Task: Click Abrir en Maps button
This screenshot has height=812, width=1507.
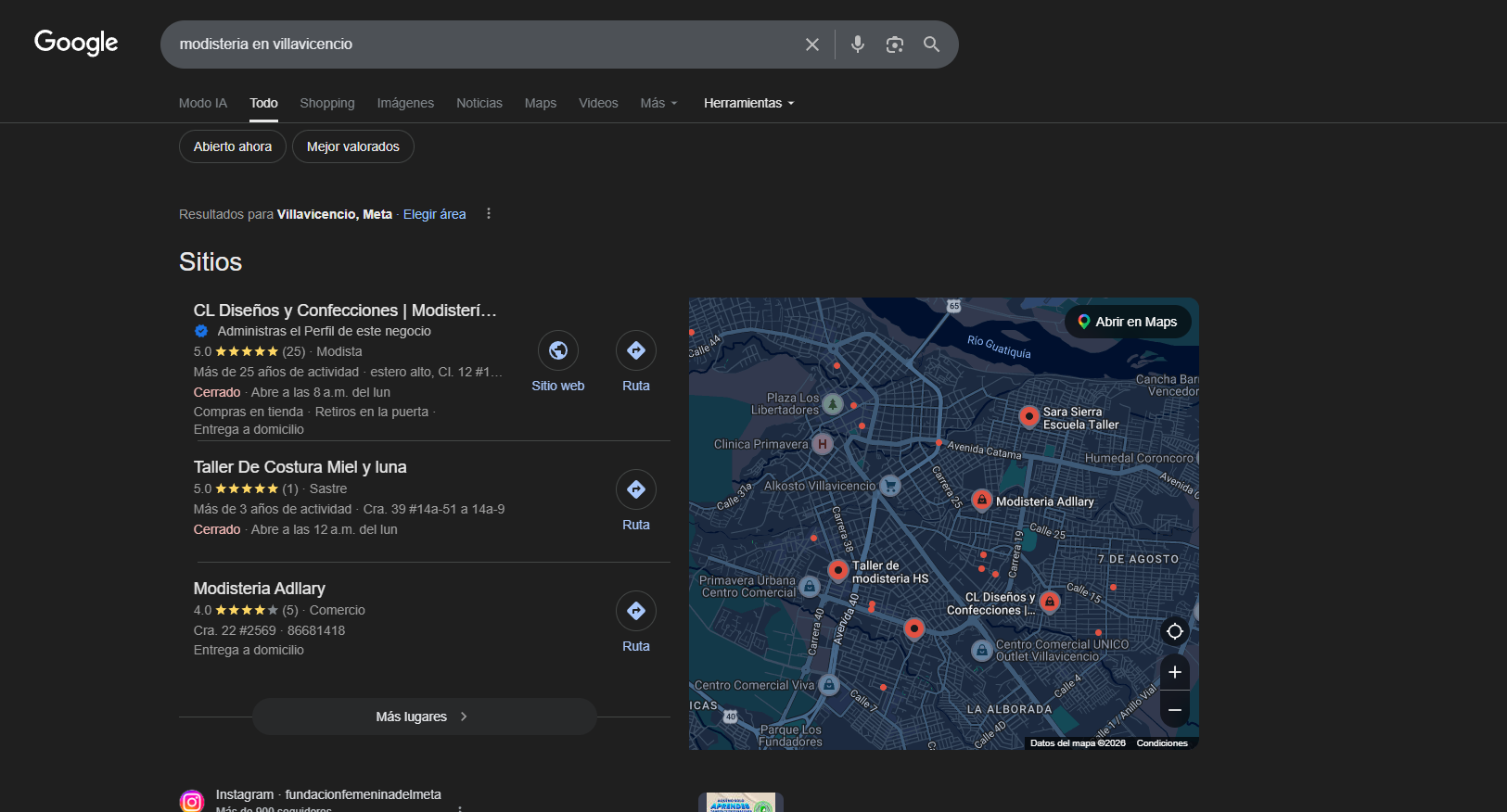Action: pyautogui.click(x=1128, y=322)
